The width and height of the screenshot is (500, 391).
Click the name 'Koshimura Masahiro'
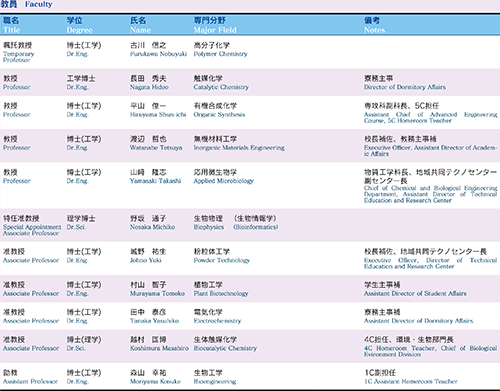159,348
